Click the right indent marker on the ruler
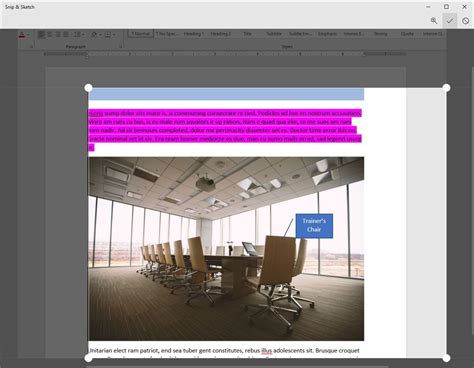Image resolution: width=474 pixels, height=368 pixels. (364, 54)
